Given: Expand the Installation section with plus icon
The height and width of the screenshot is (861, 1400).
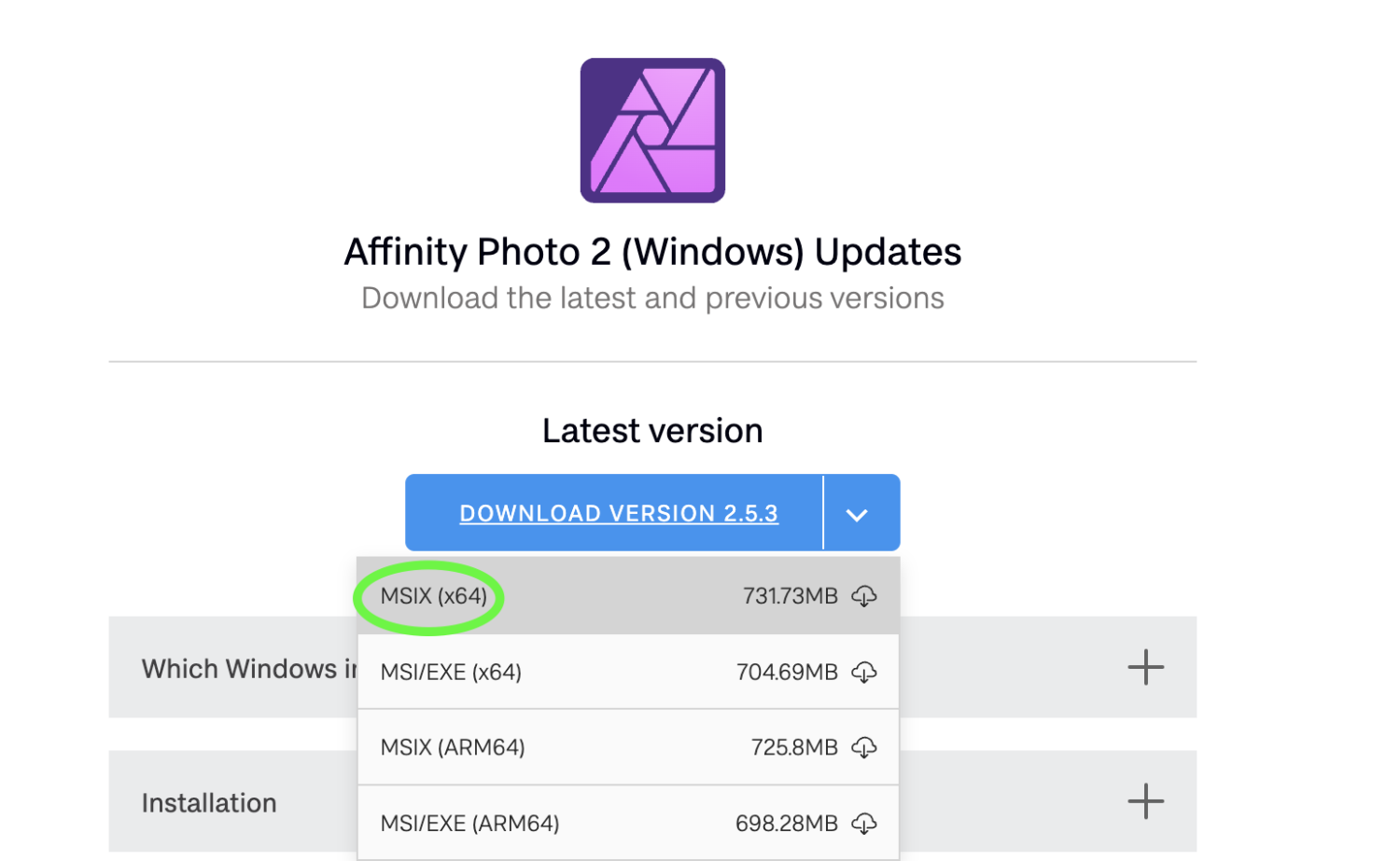Looking at the screenshot, I should point(1145,801).
